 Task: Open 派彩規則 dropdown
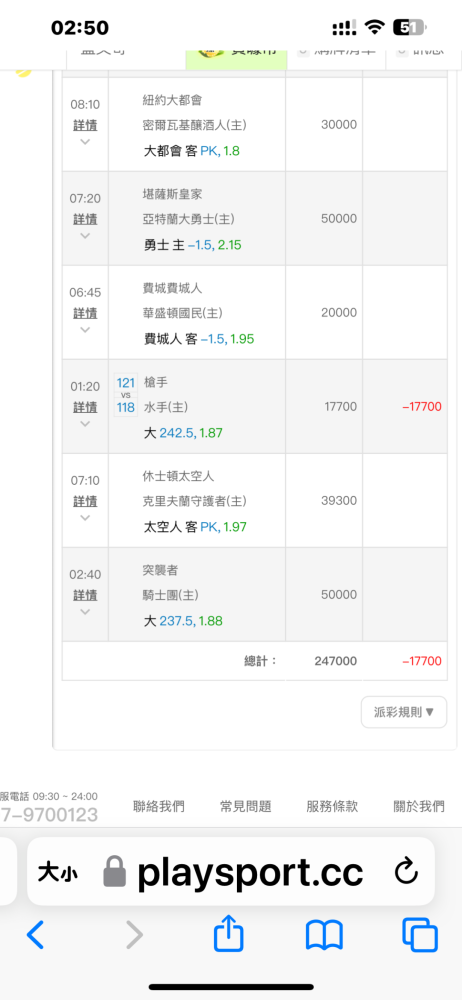pos(404,712)
